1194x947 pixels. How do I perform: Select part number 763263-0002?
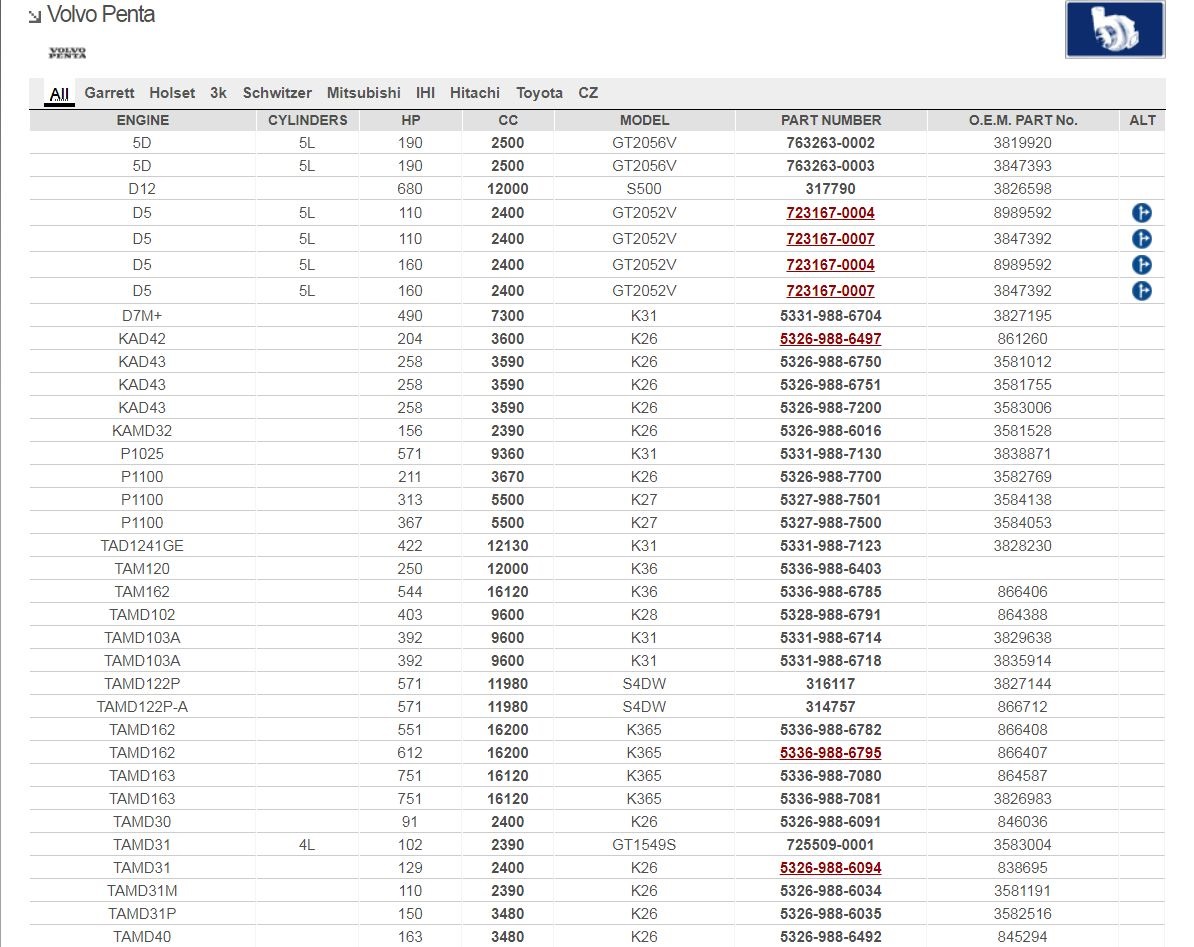(830, 143)
